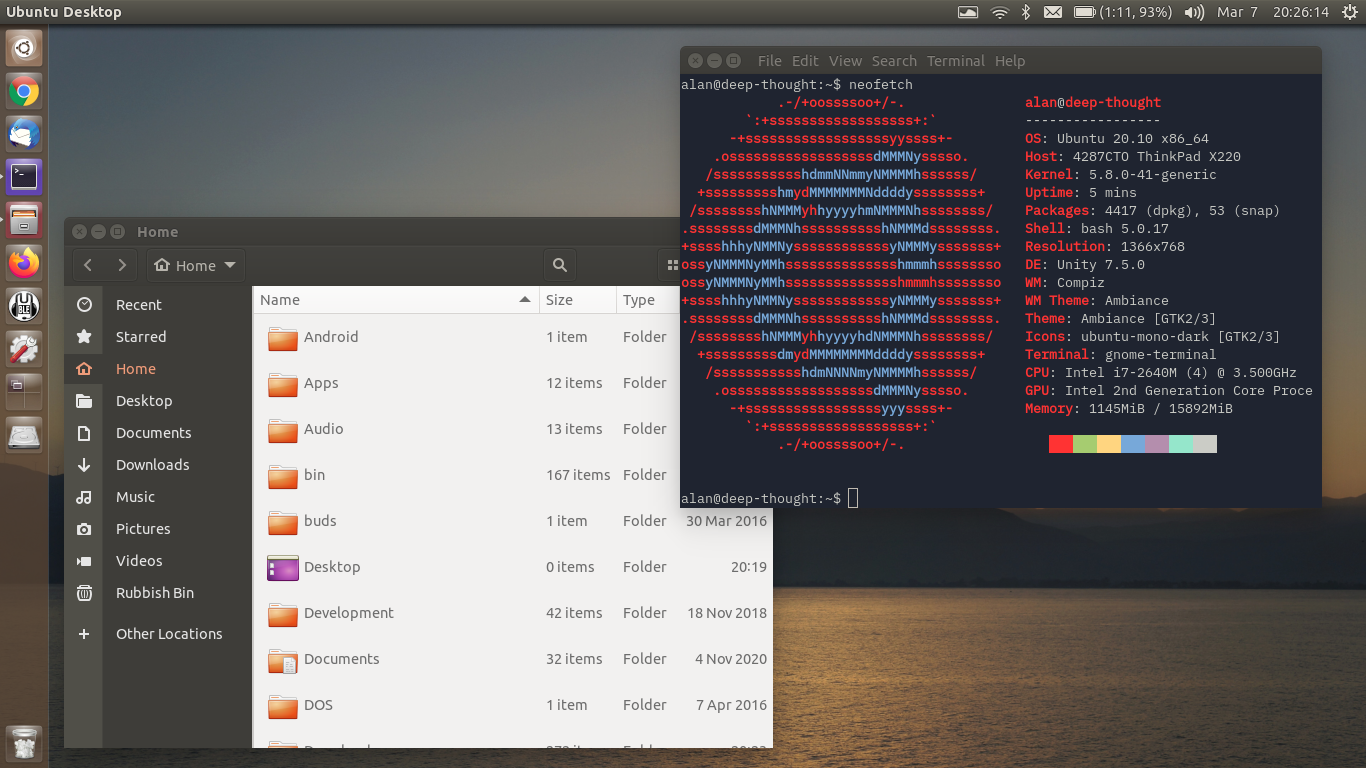Open the terminal View menu
1366x768 pixels.
click(845, 61)
